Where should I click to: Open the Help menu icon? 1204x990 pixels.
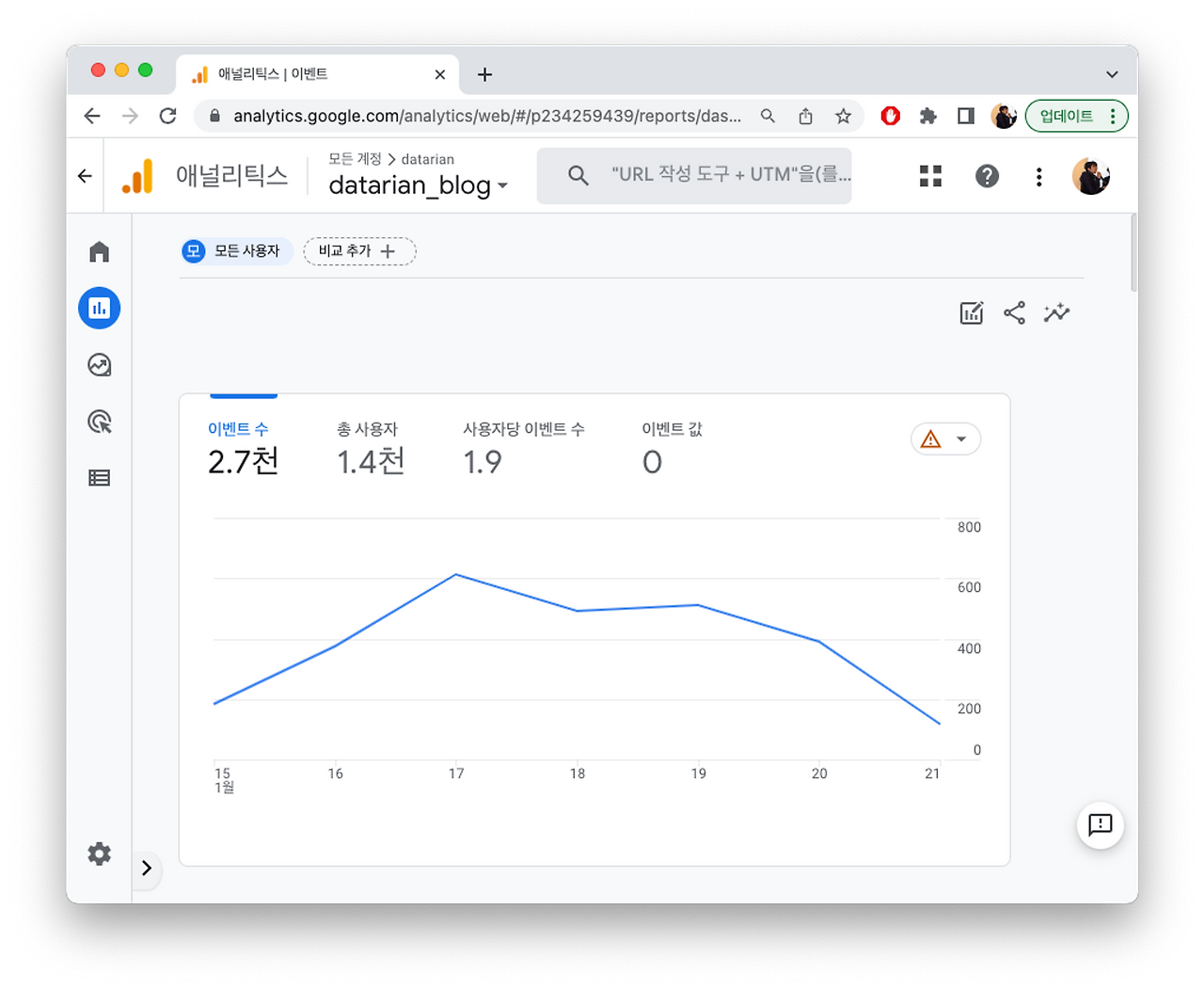[x=987, y=176]
